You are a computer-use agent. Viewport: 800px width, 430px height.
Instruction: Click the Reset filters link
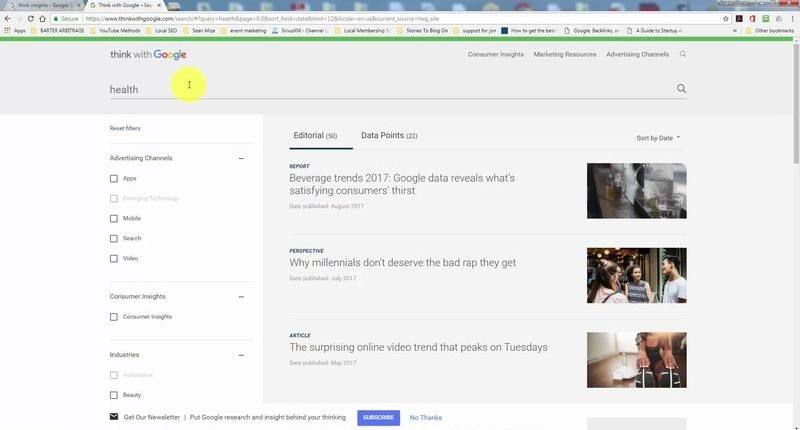[x=125, y=128]
